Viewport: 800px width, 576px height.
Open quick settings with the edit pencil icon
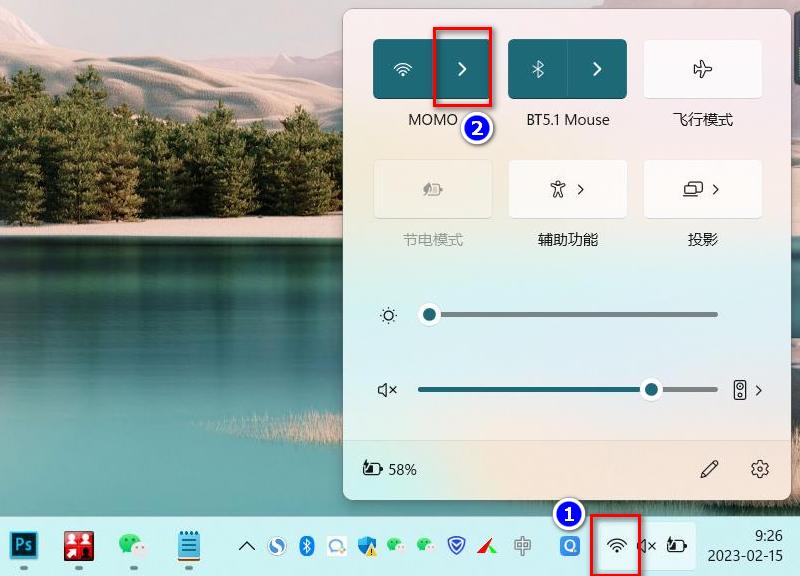coord(711,469)
